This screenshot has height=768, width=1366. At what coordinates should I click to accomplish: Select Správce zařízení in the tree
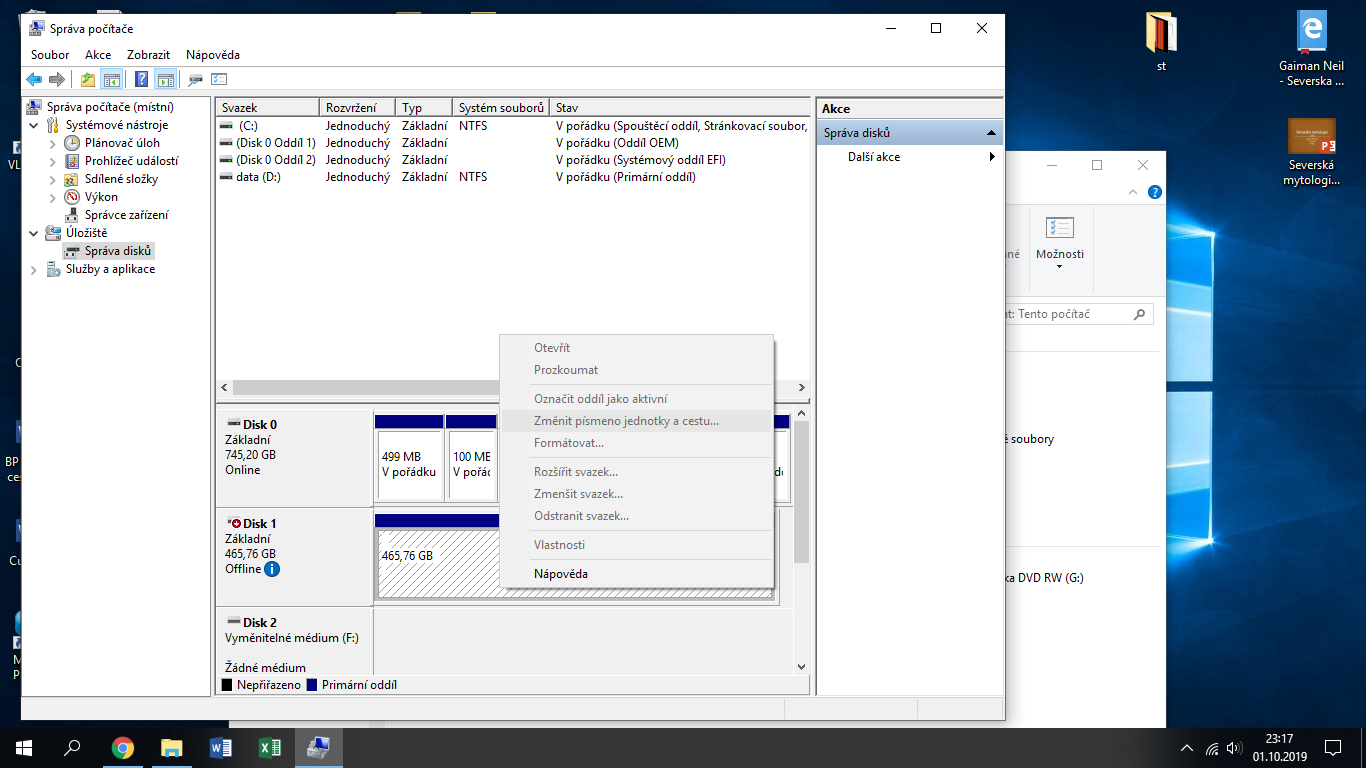(126, 215)
